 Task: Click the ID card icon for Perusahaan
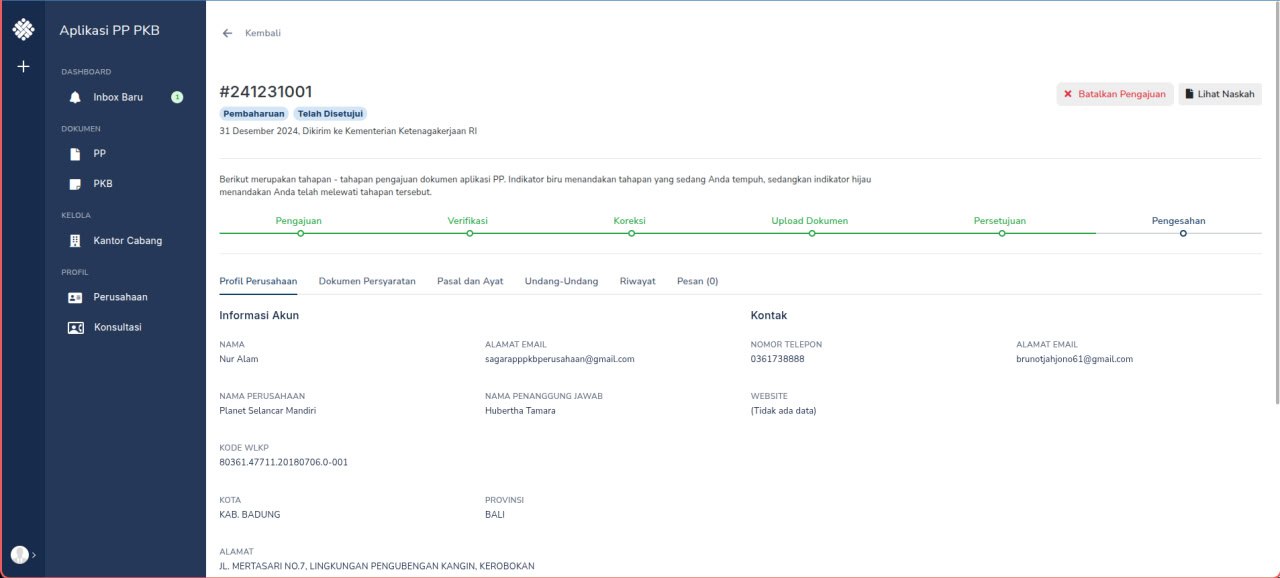click(x=75, y=297)
